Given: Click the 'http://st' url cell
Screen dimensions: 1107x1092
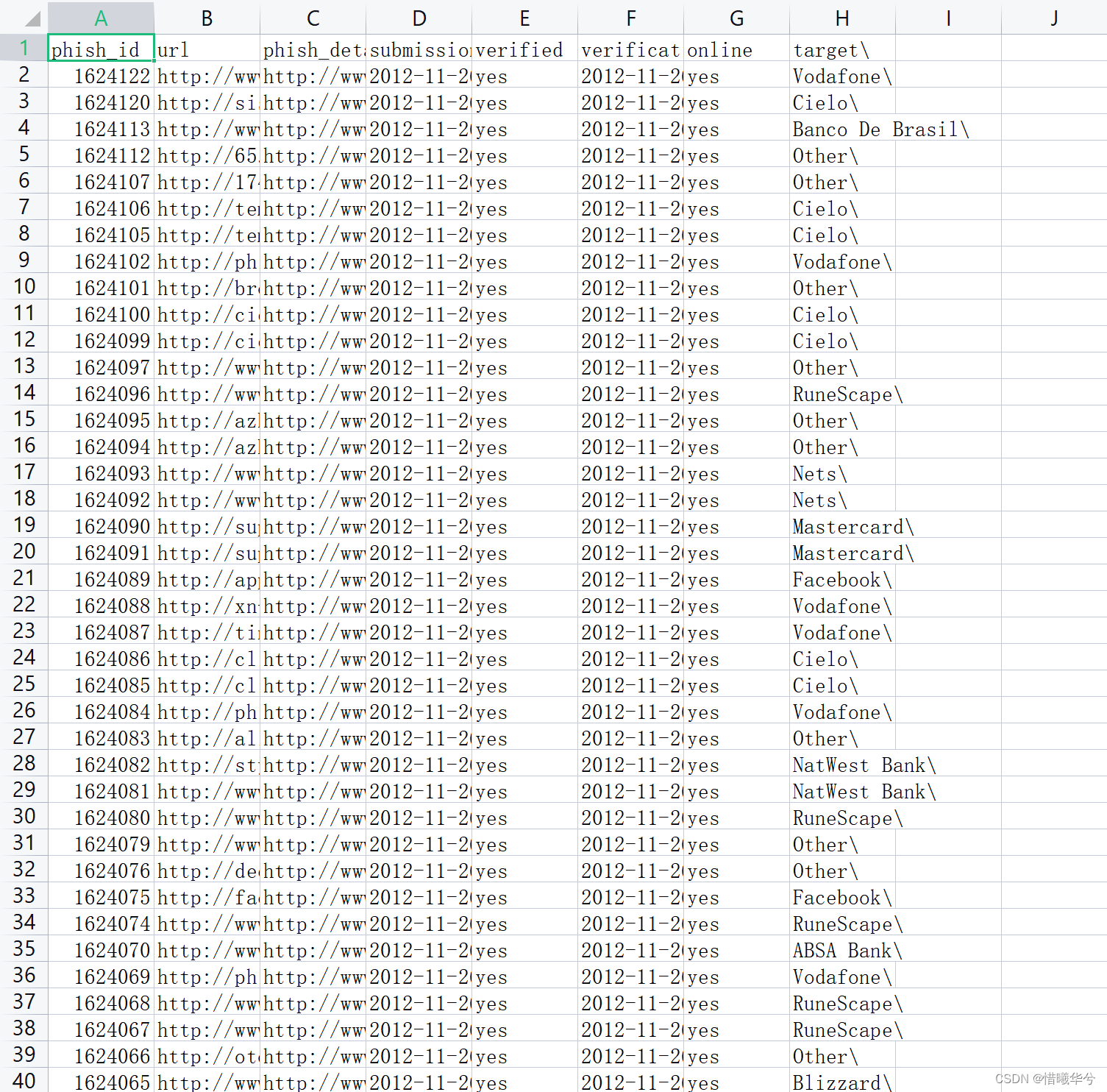Looking at the screenshot, I should [207, 763].
